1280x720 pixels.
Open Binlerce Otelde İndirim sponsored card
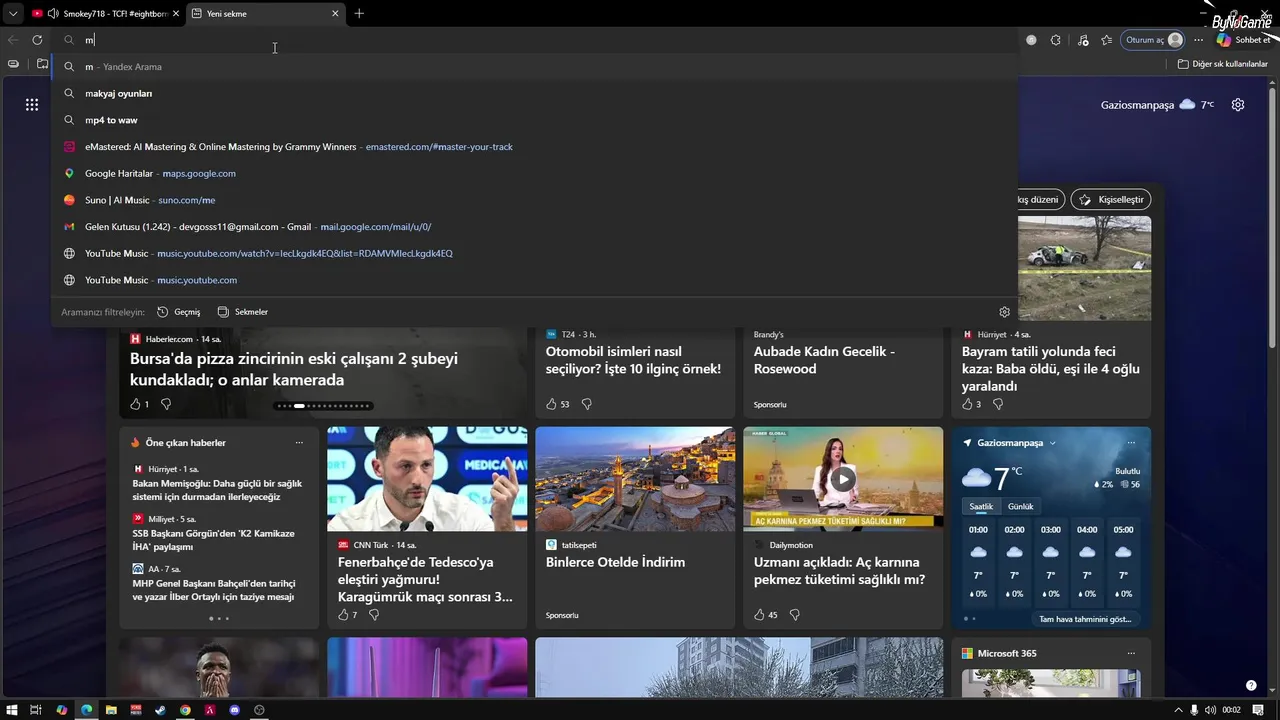coord(615,562)
